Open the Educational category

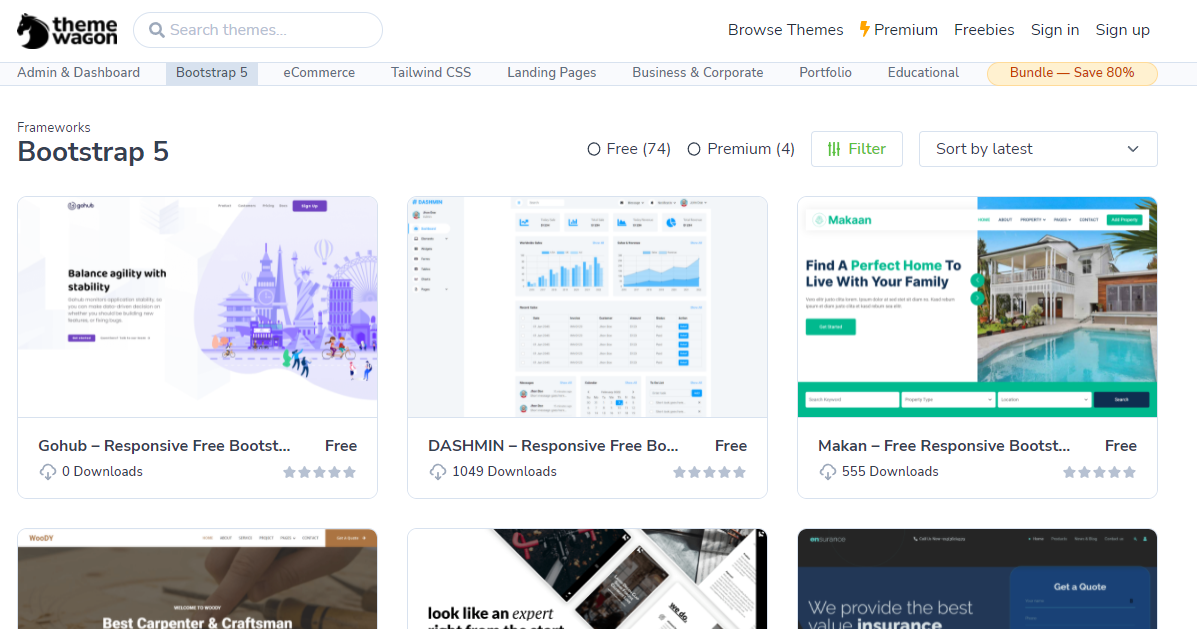(923, 73)
